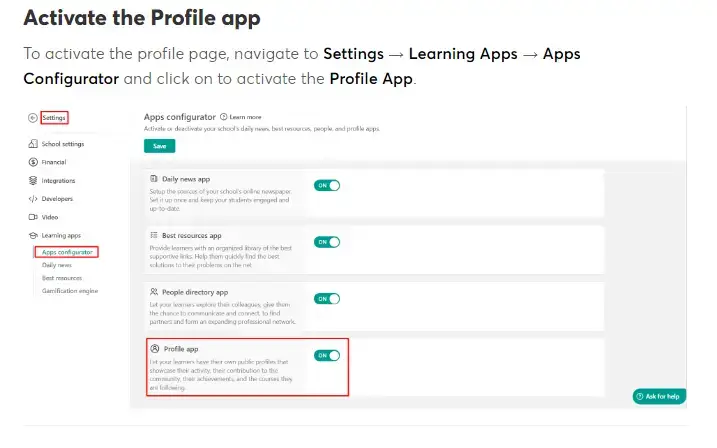The width and height of the screenshot is (717, 448).
Task: Open the Learn more link
Action: (245, 117)
